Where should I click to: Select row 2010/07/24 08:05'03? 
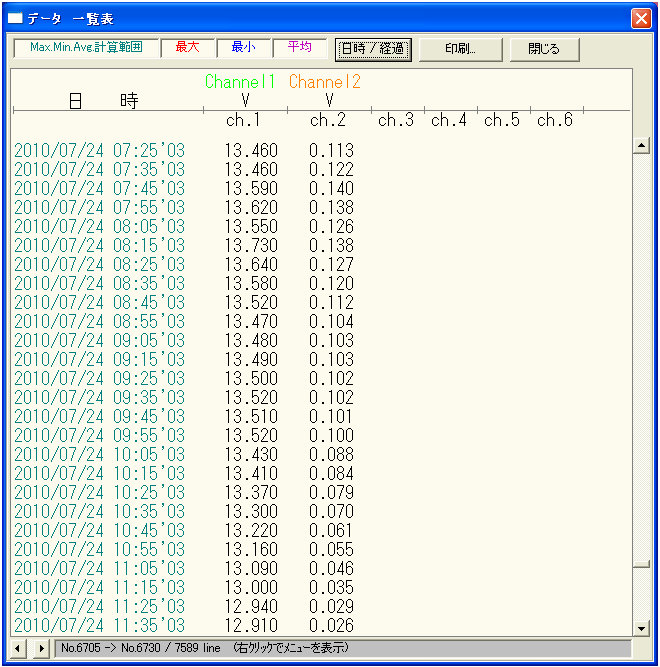point(184,227)
